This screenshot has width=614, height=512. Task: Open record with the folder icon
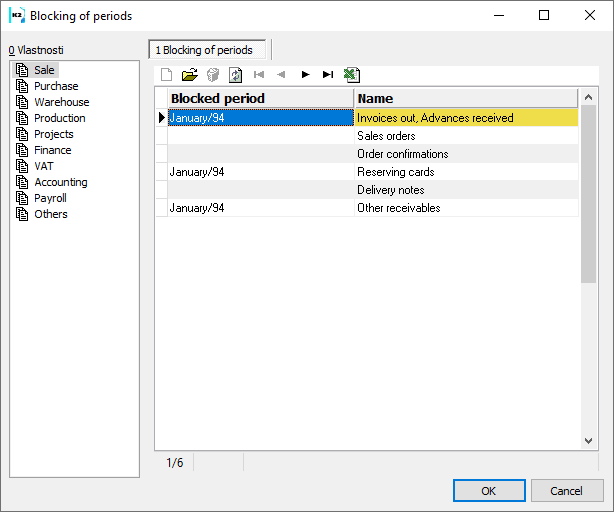(x=190, y=74)
